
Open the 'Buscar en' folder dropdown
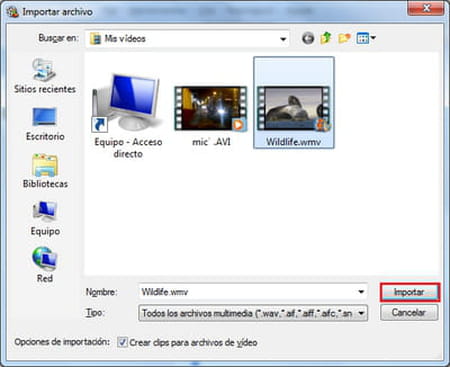pyautogui.click(x=187, y=39)
